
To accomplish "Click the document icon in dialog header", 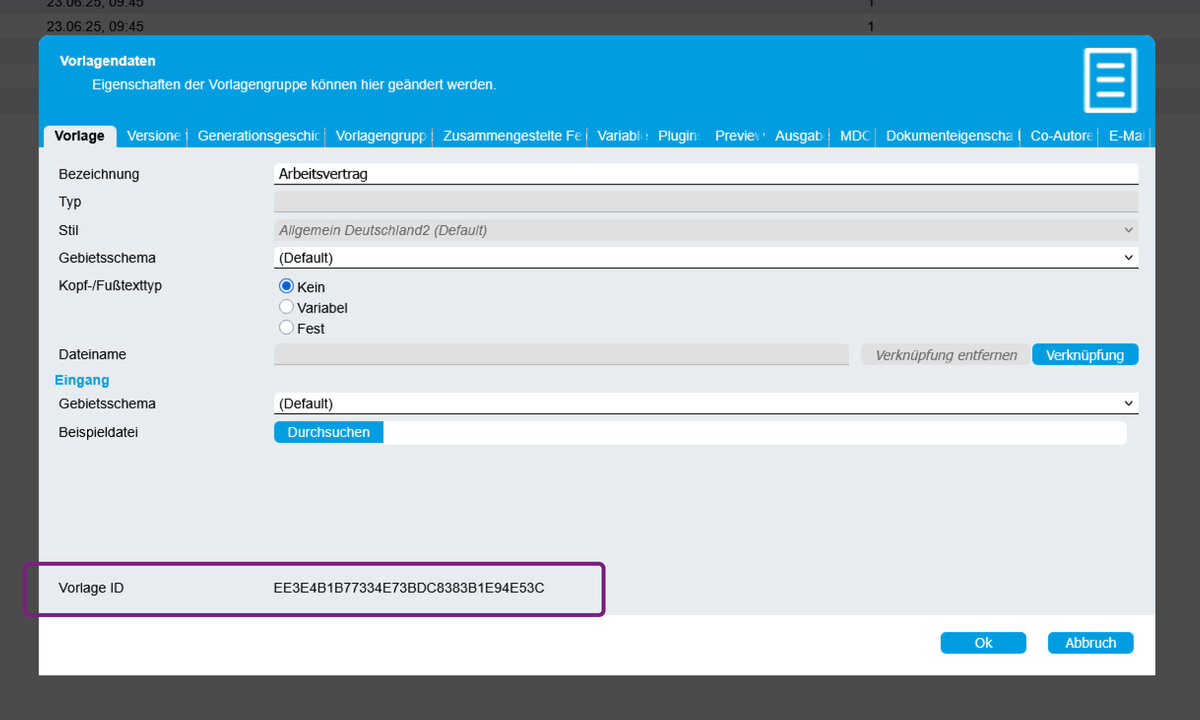I will [1110, 79].
